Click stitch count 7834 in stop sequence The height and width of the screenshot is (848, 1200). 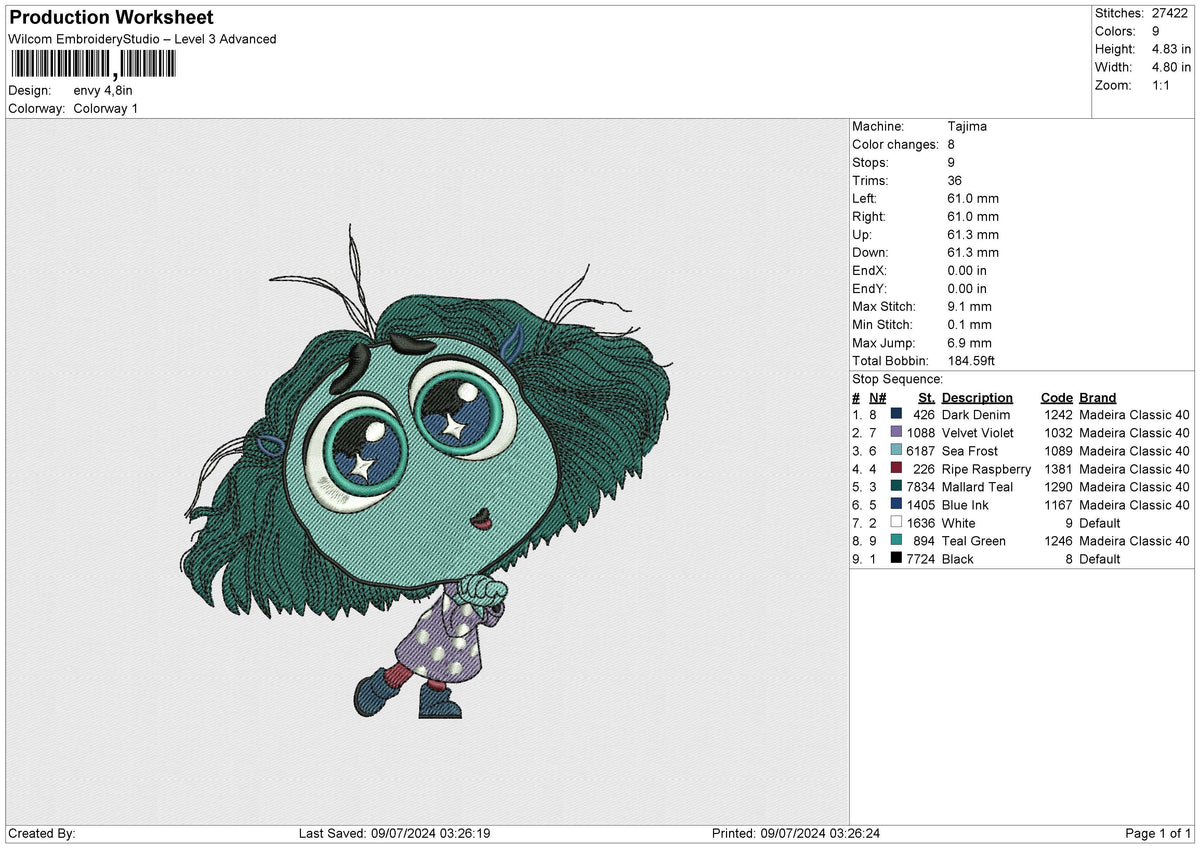click(x=920, y=486)
